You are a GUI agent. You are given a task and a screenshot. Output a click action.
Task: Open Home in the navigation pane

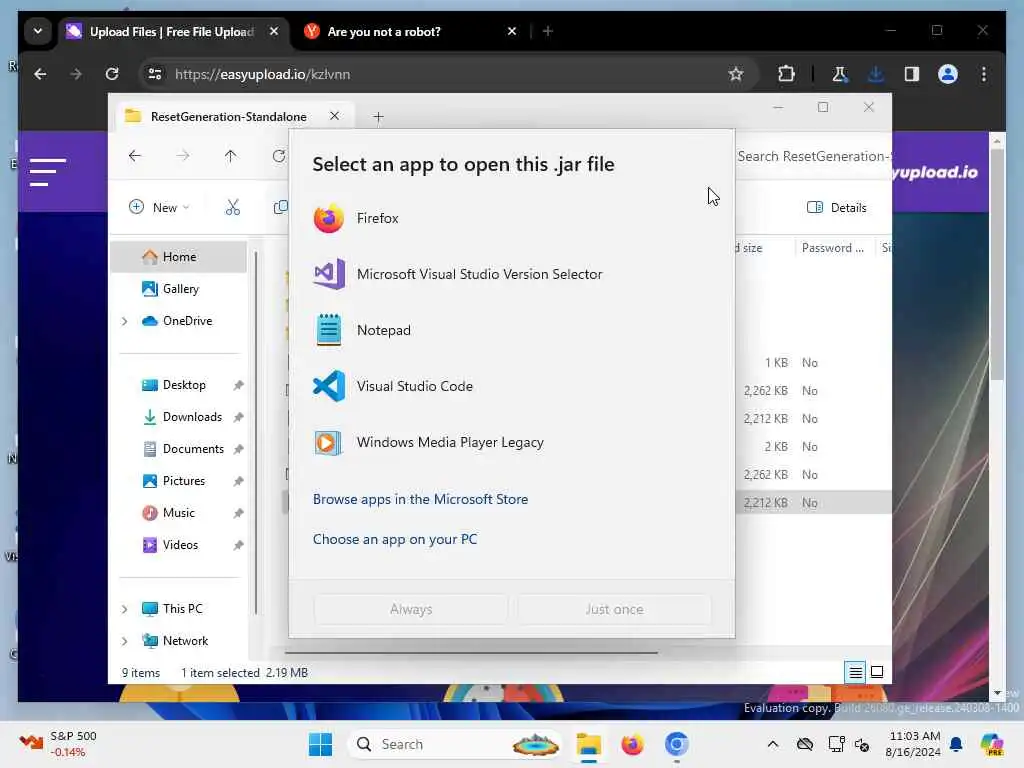point(179,257)
